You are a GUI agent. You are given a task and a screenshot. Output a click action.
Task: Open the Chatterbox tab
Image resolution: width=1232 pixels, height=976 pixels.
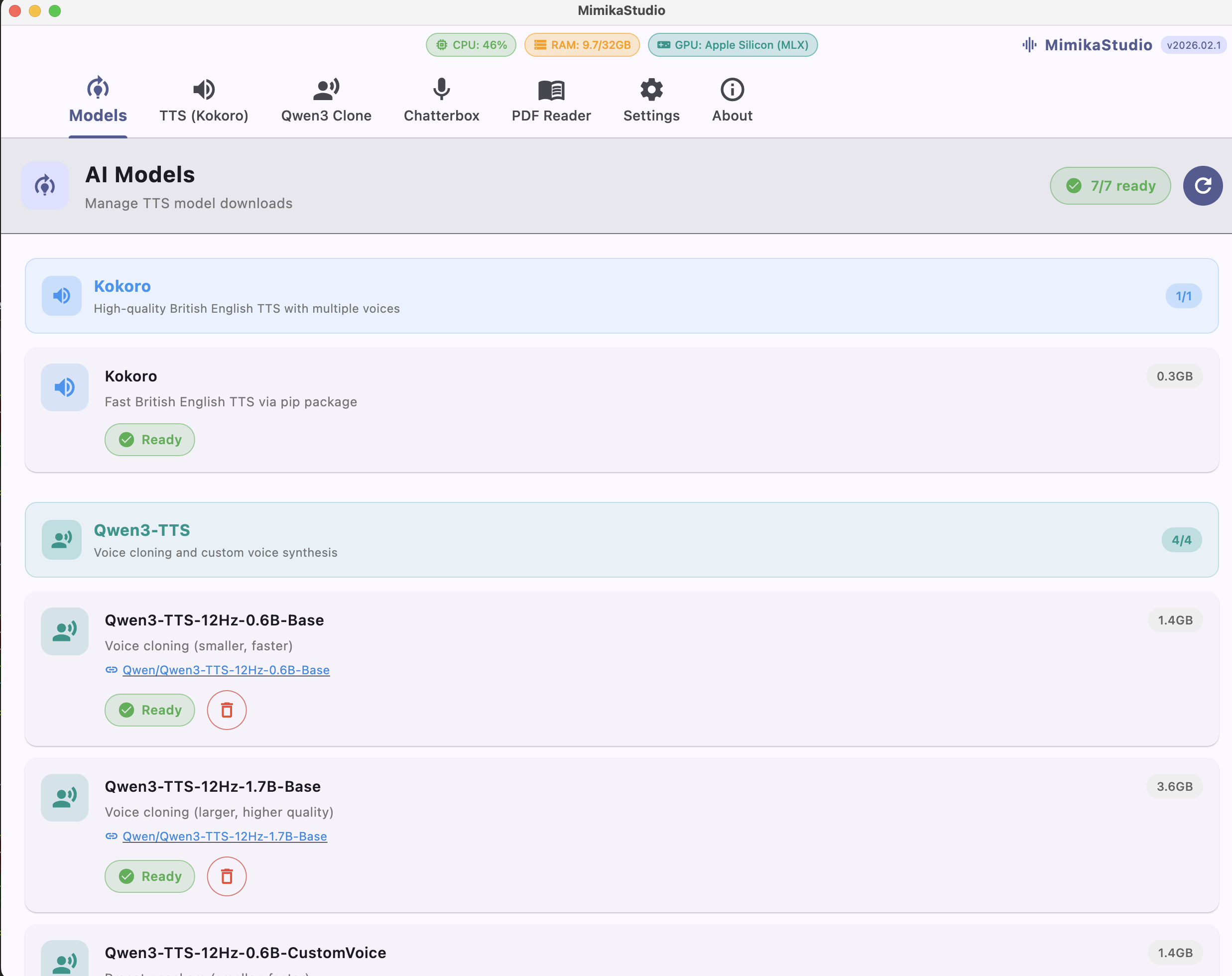[x=441, y=101]
